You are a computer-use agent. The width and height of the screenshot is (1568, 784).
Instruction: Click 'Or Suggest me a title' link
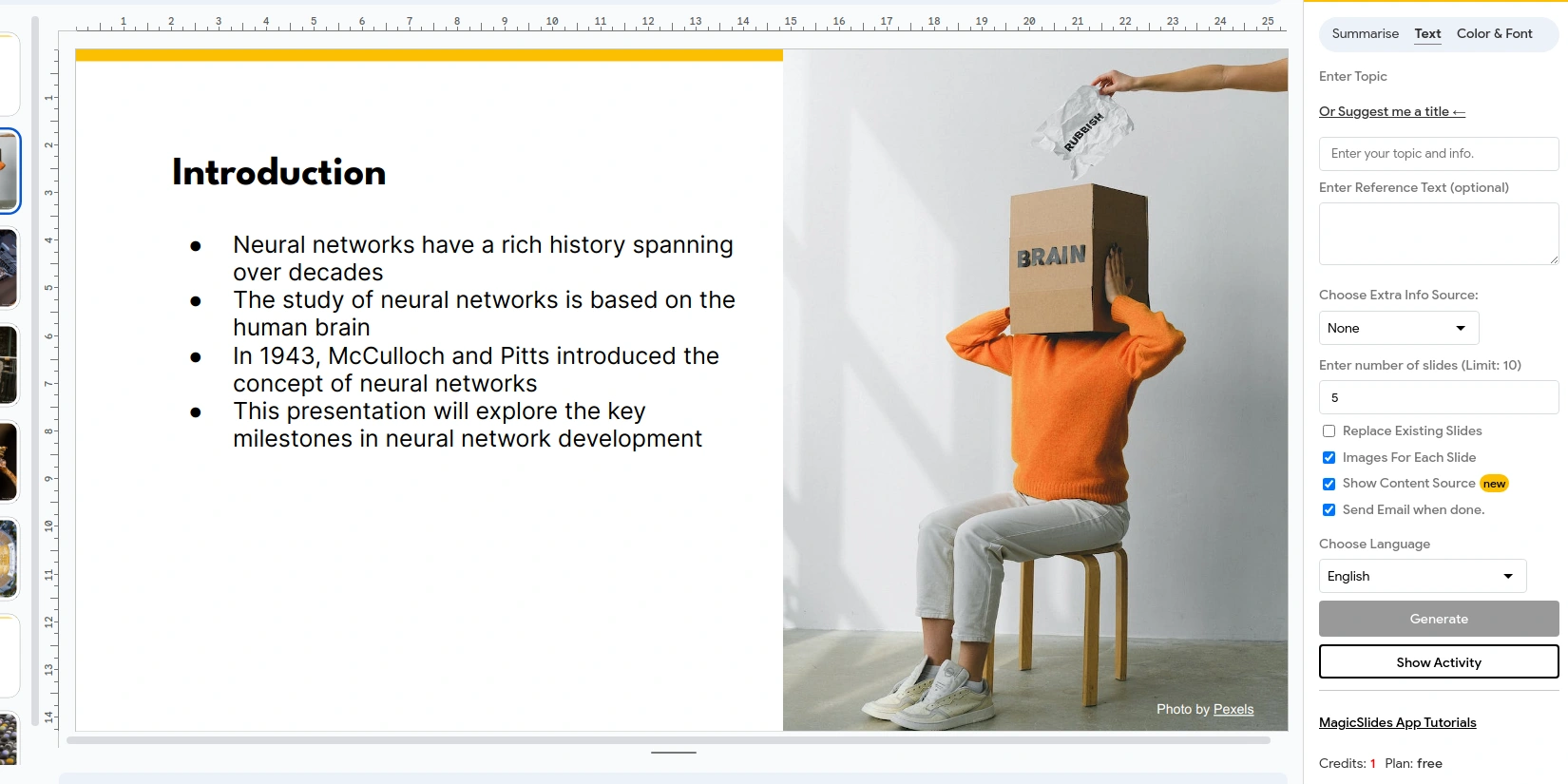[1391, 111]
